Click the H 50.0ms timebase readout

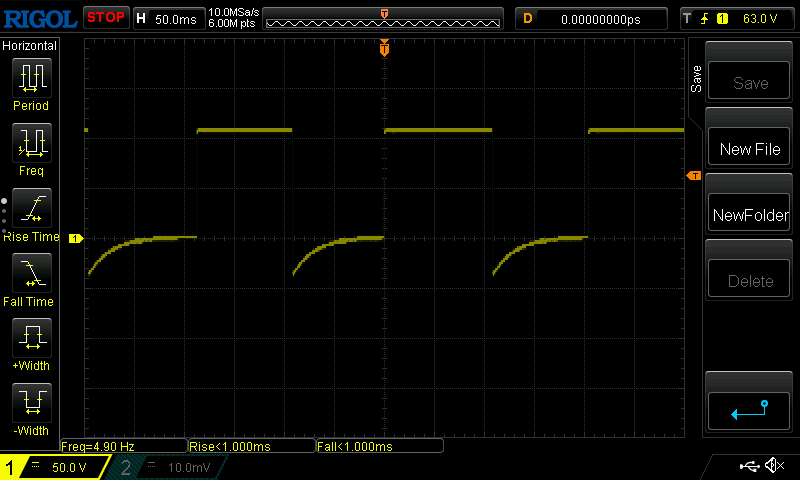coord(168,19)
